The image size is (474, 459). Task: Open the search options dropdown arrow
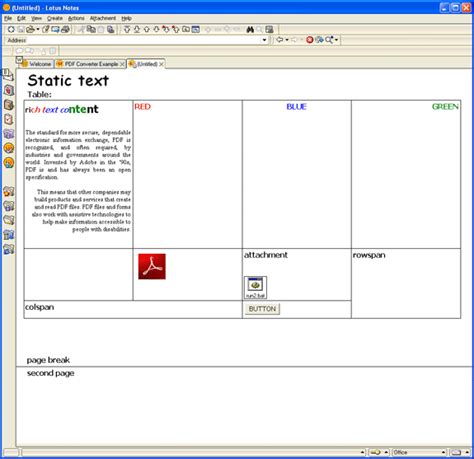pos(337,40)
